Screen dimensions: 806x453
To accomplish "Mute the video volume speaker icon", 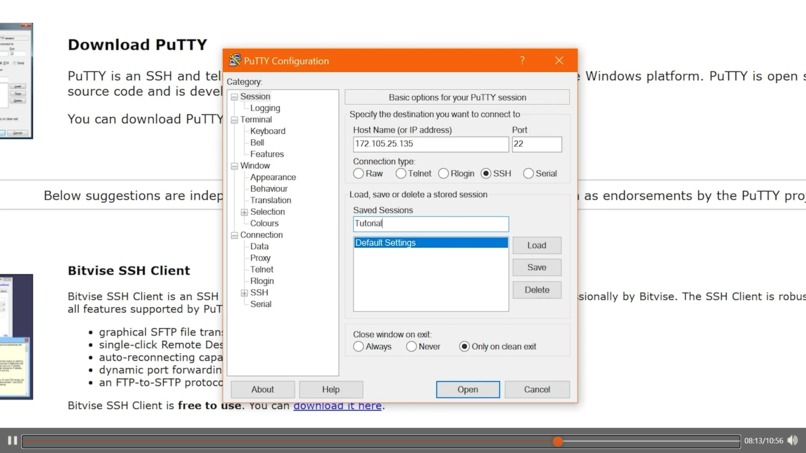I will (x=793, y=440).
